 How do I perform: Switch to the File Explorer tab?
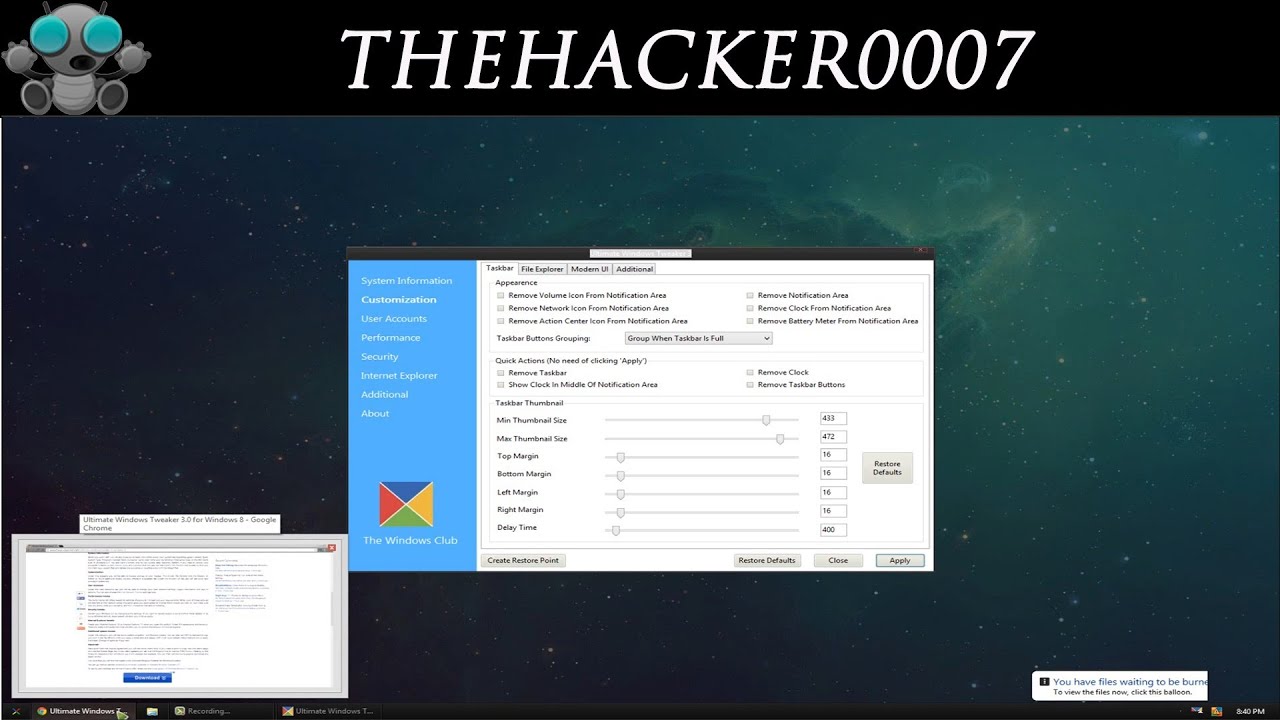(542, 269)
